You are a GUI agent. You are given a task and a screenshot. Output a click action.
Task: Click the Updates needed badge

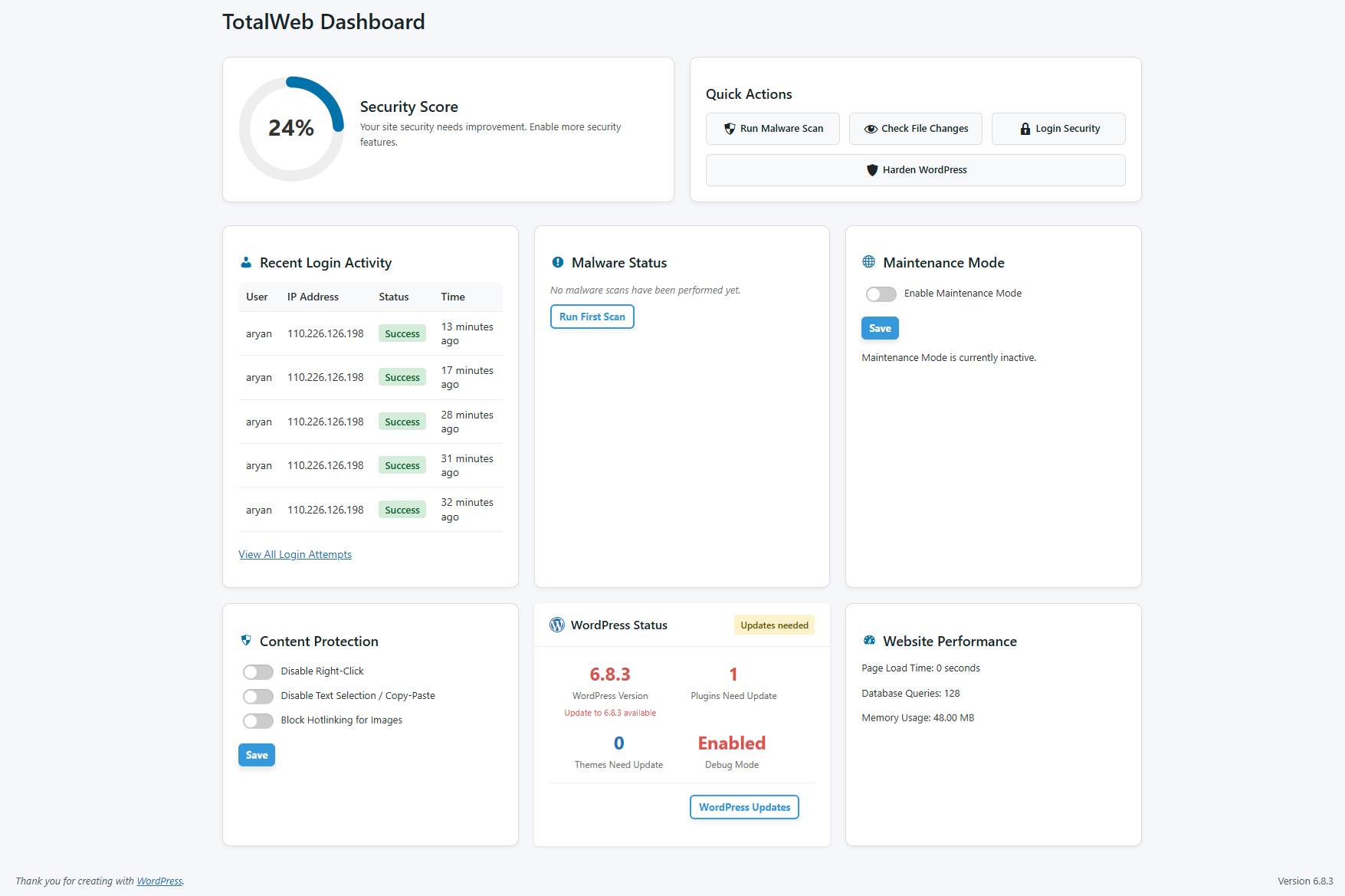pyautogui.click(x=774, y=625)
